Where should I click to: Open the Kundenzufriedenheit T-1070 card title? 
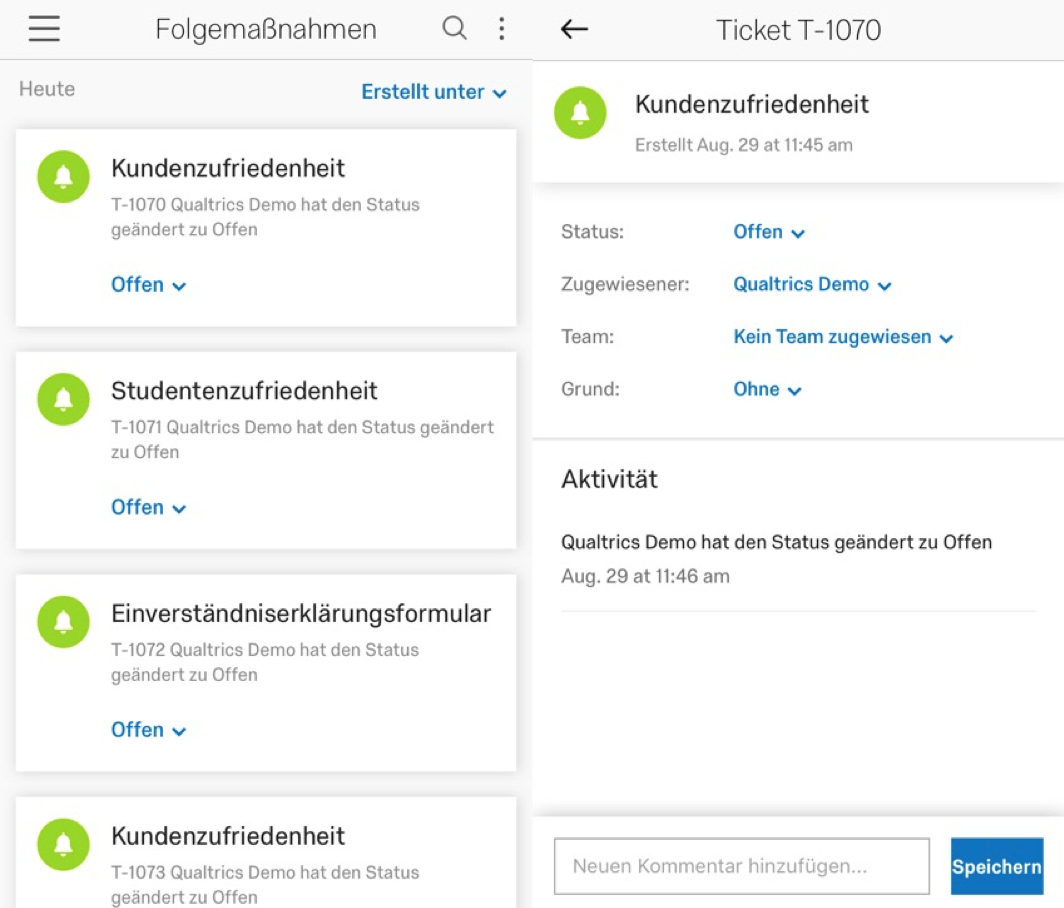click(x=228, y=168)
